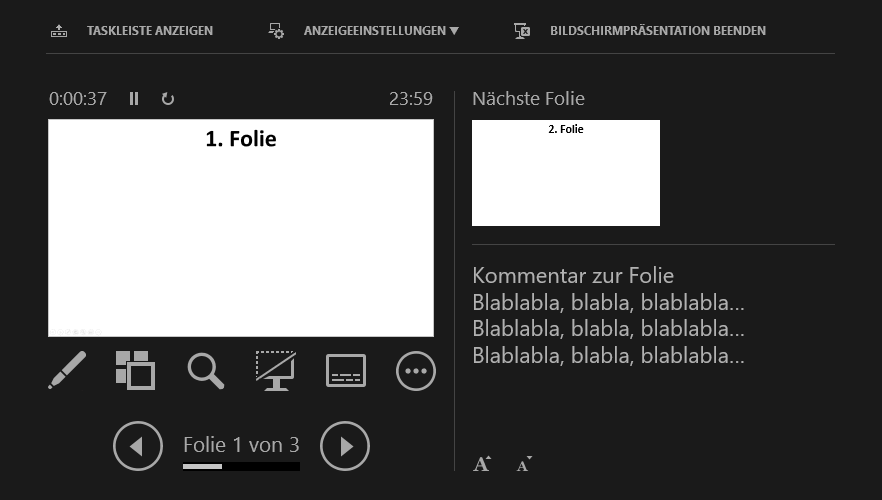The image size is (882, 500).
Task: Activate the zoom into slide magnifier
Action: click(205, 370)
